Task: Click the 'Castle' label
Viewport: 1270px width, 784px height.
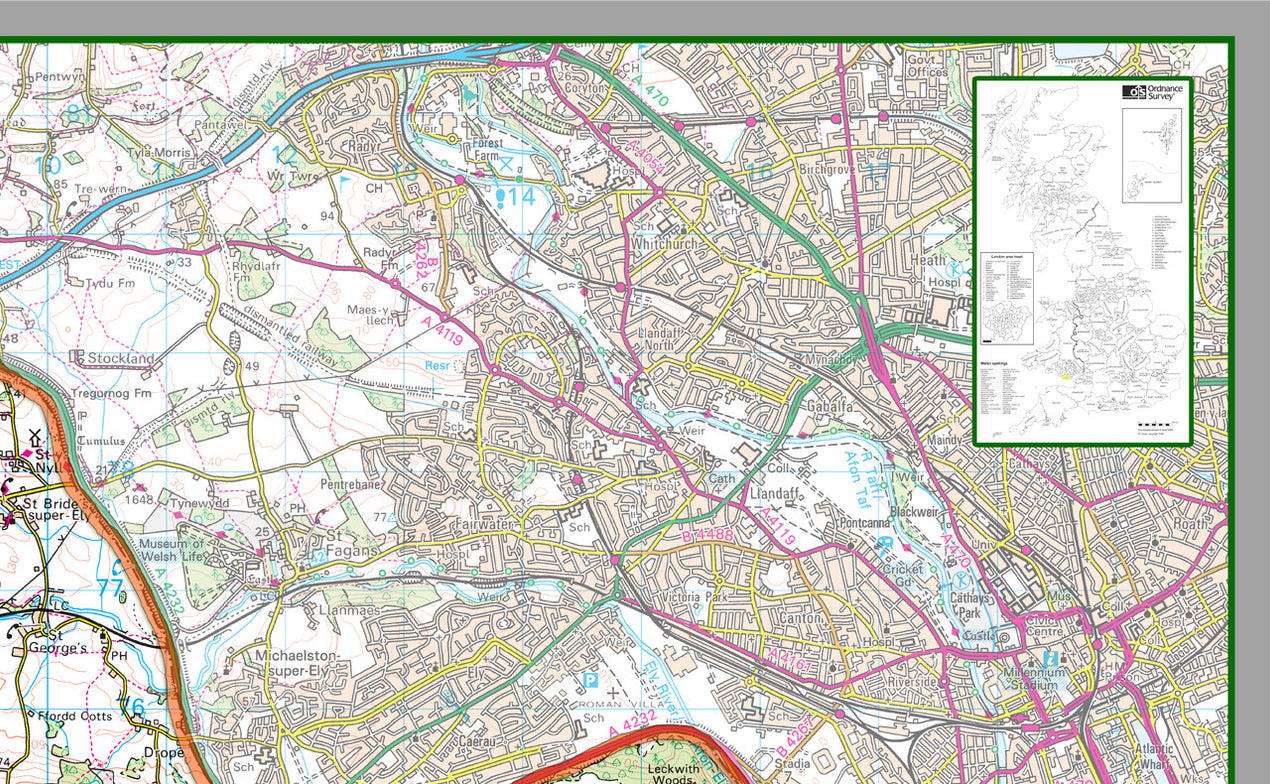Action: tap(982, 635)
